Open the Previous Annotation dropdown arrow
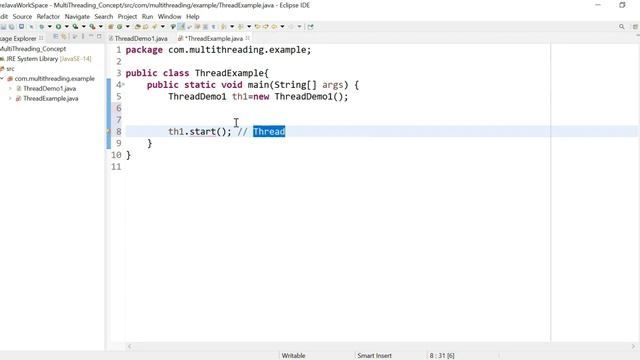Image resolution: width=640 pixels, height=360 pixels. click(x=249, y=27)
